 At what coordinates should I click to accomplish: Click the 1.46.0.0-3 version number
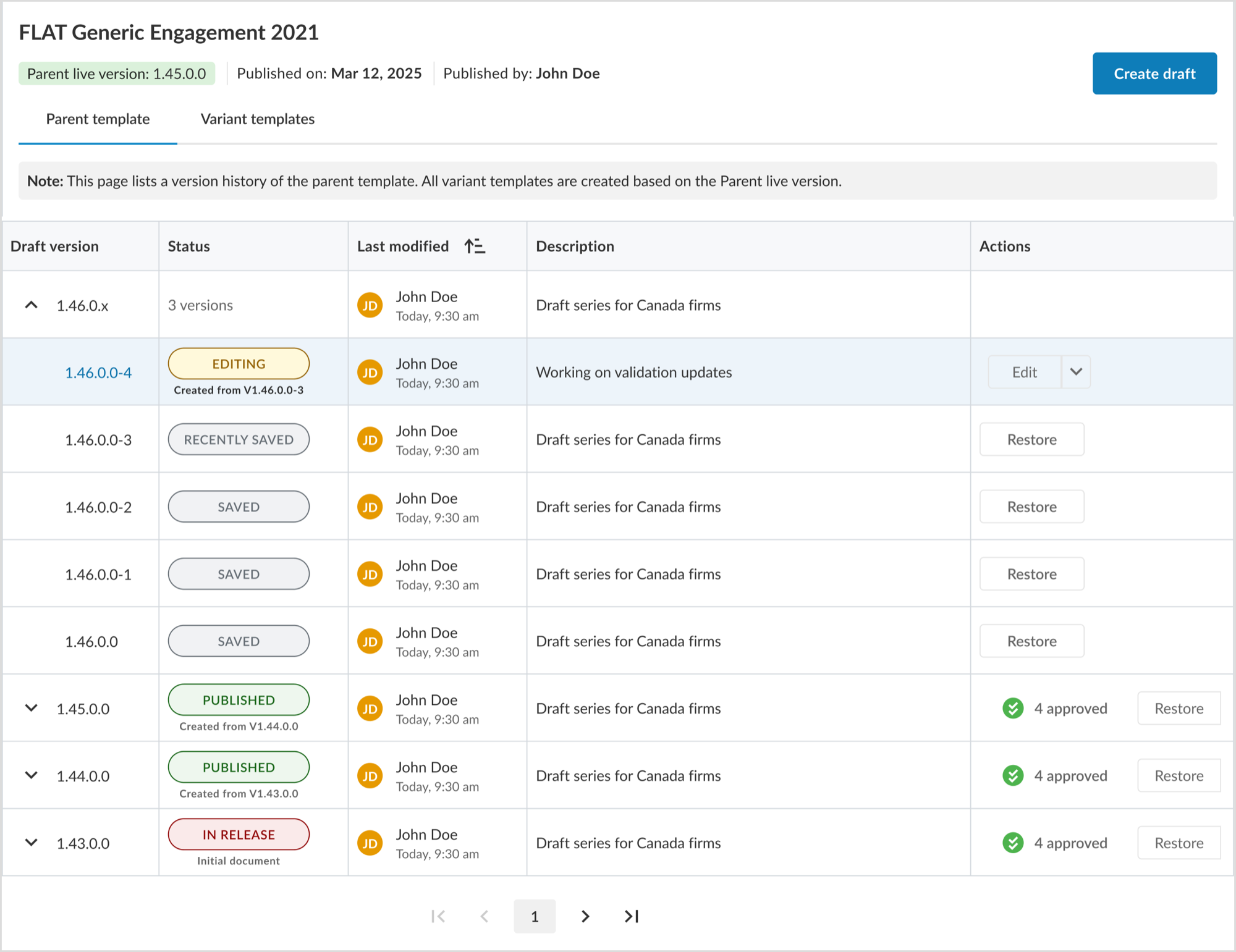(98, 440)
